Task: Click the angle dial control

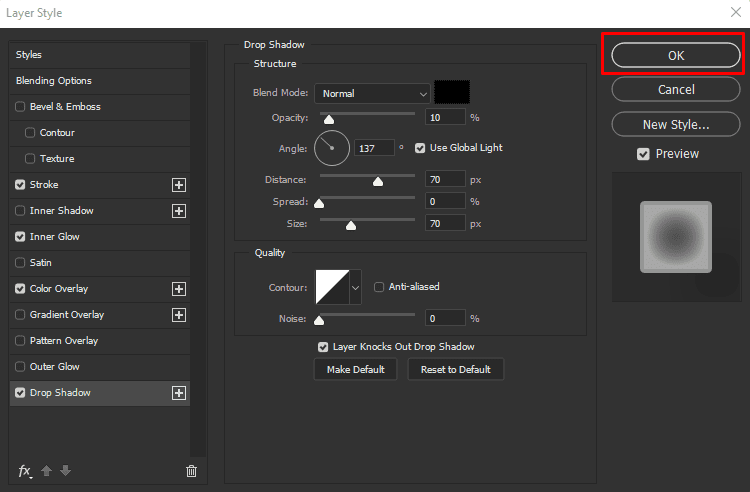Action: click(331, 148)
